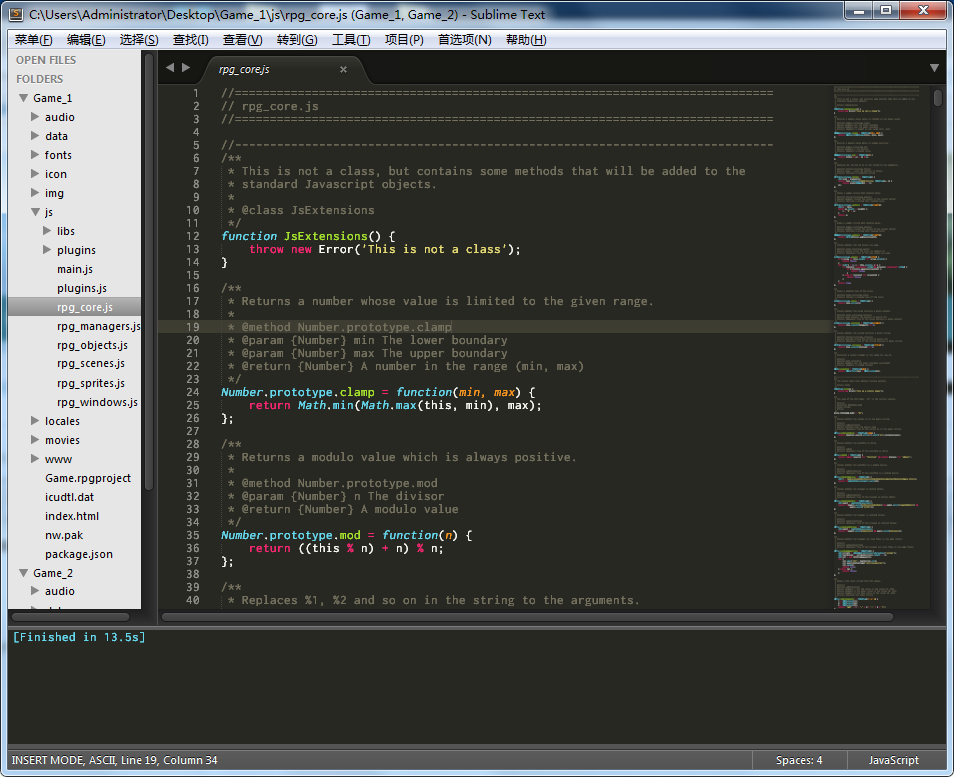Open the 菜单(F) menu
This screenshot has height=777, width=954.
[x=33, y=40]
